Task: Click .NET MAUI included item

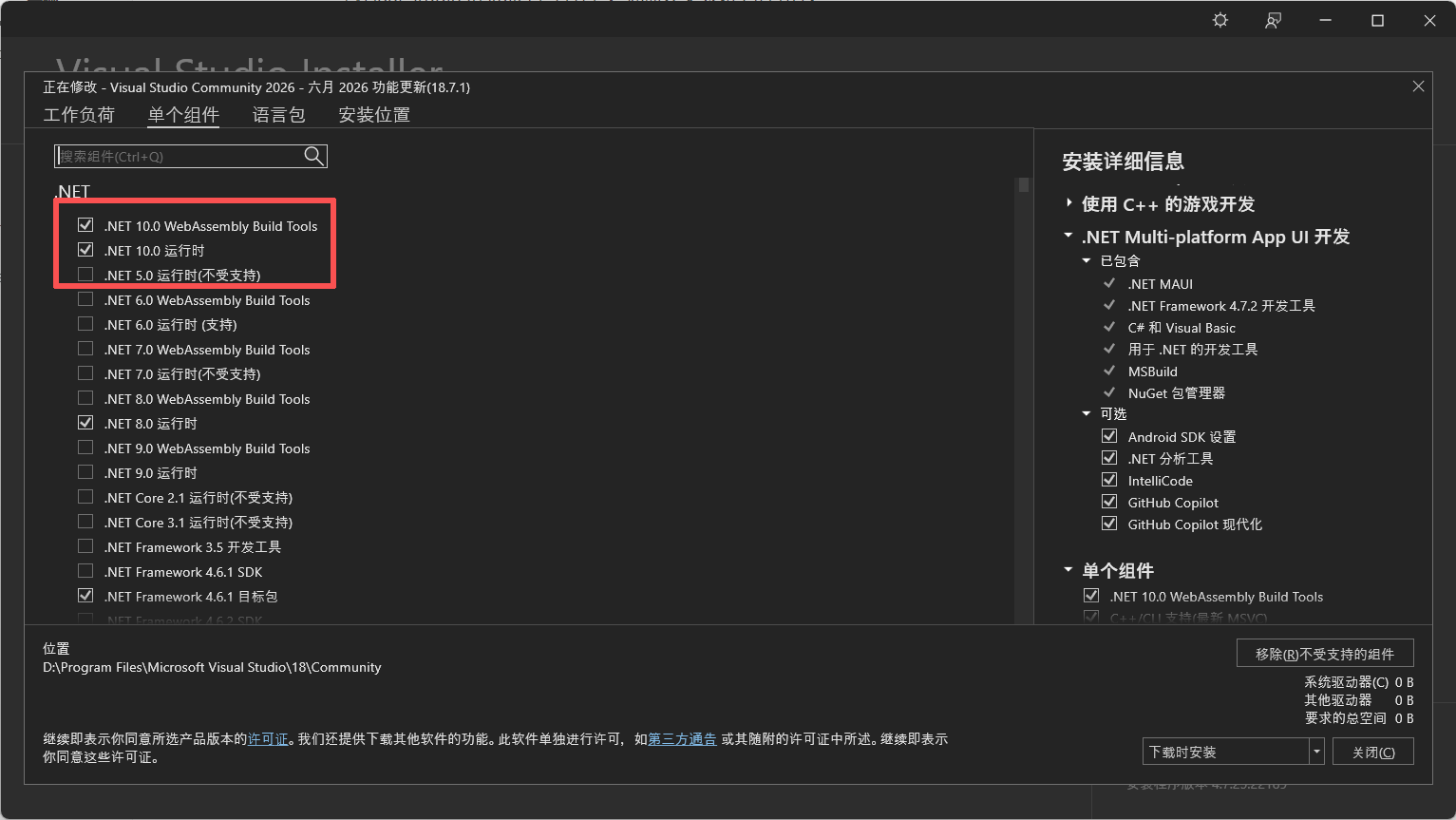Action: 1160,283
